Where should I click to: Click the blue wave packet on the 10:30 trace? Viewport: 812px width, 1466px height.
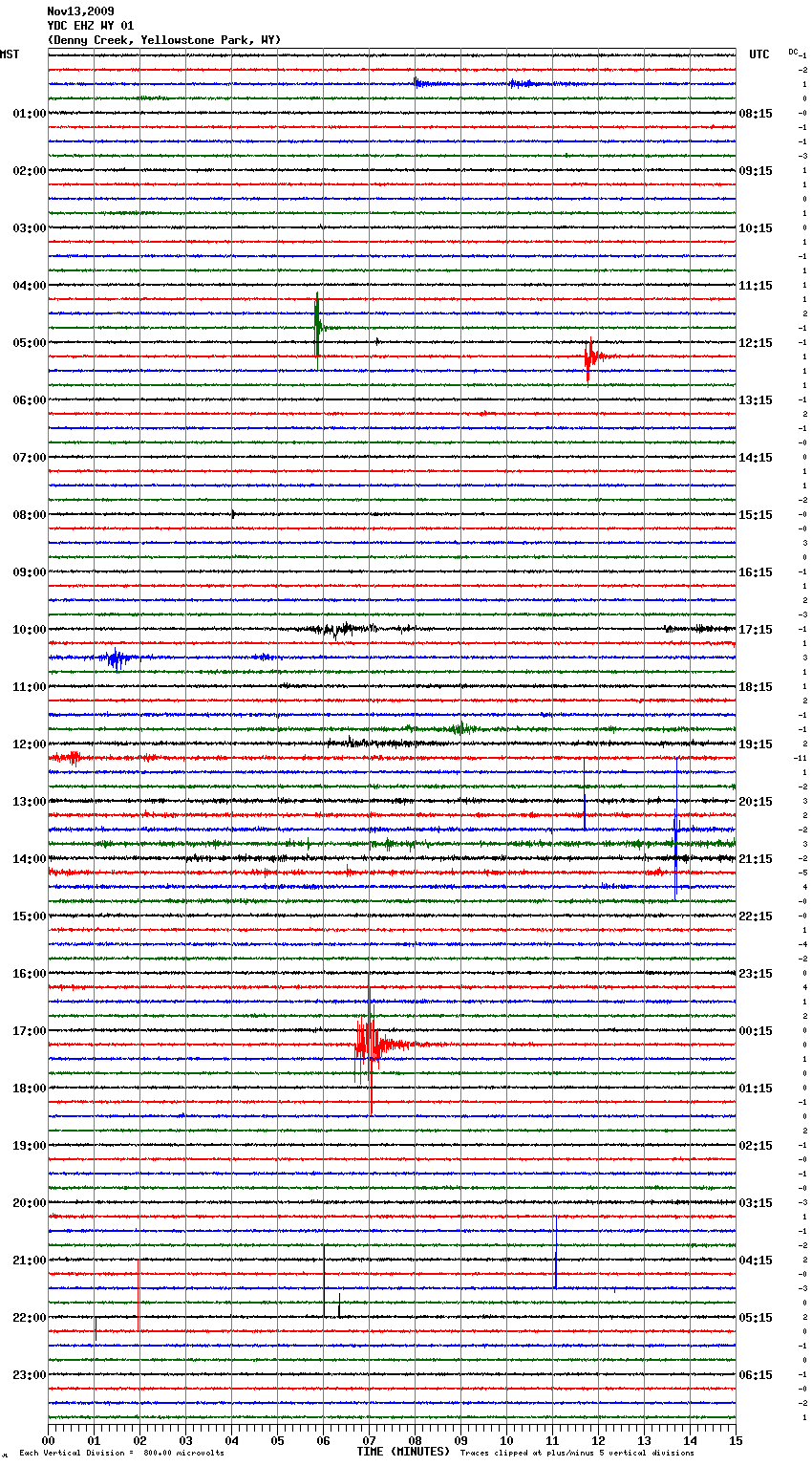117,658
